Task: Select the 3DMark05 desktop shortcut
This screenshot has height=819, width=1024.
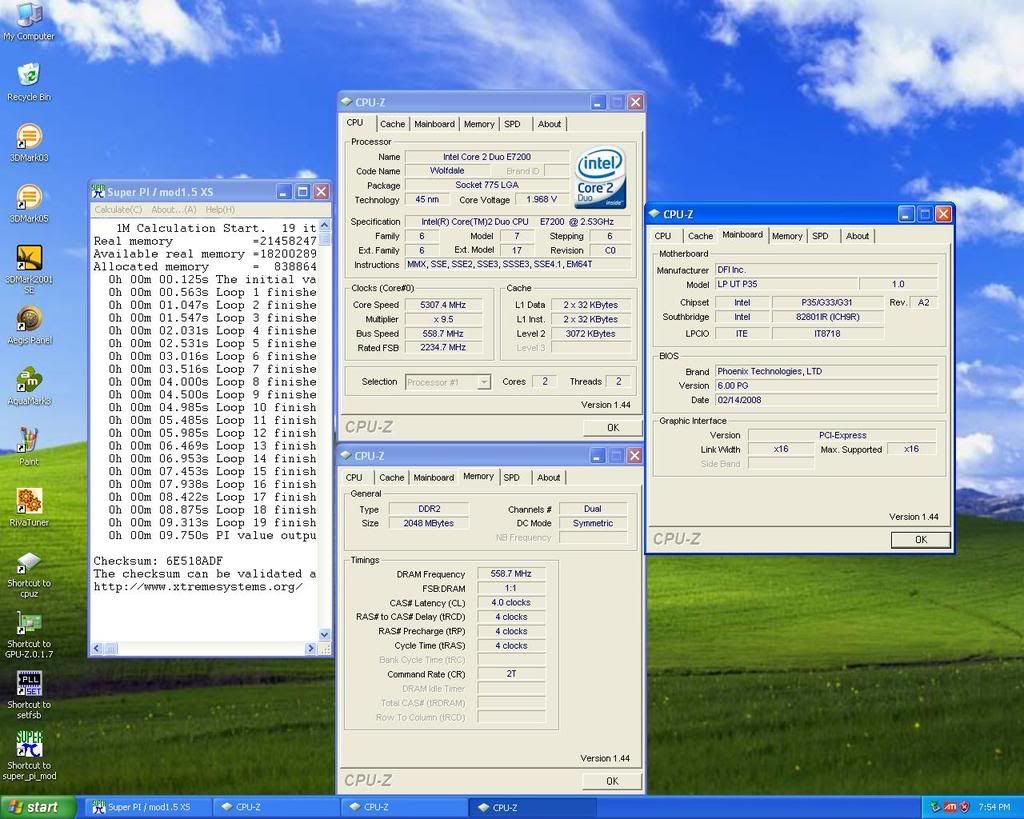Action: [x=29, y=204]
